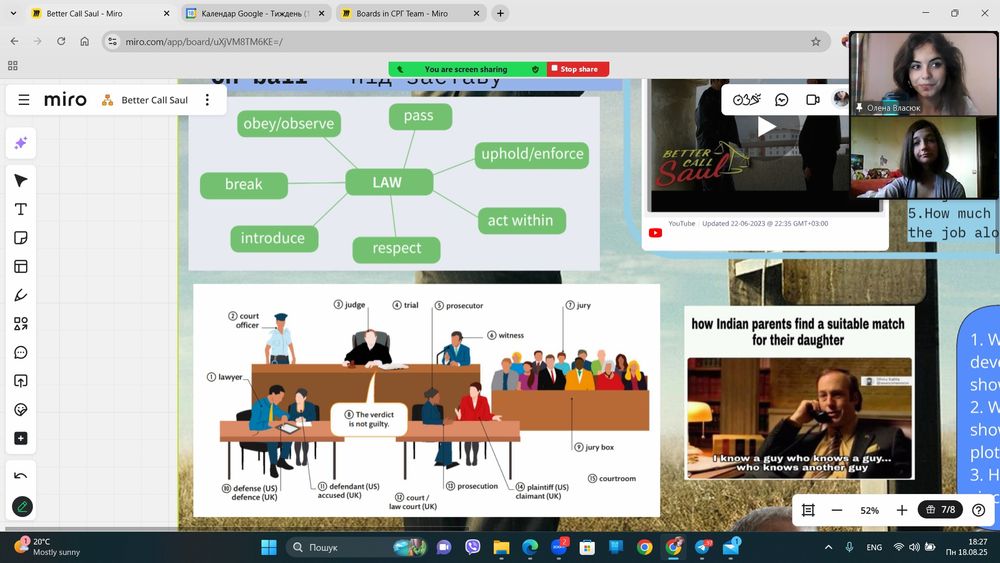Select the 'respect' node
Image resolution: width=1000 pixels, height=563 pixels.
pos(397,249)
